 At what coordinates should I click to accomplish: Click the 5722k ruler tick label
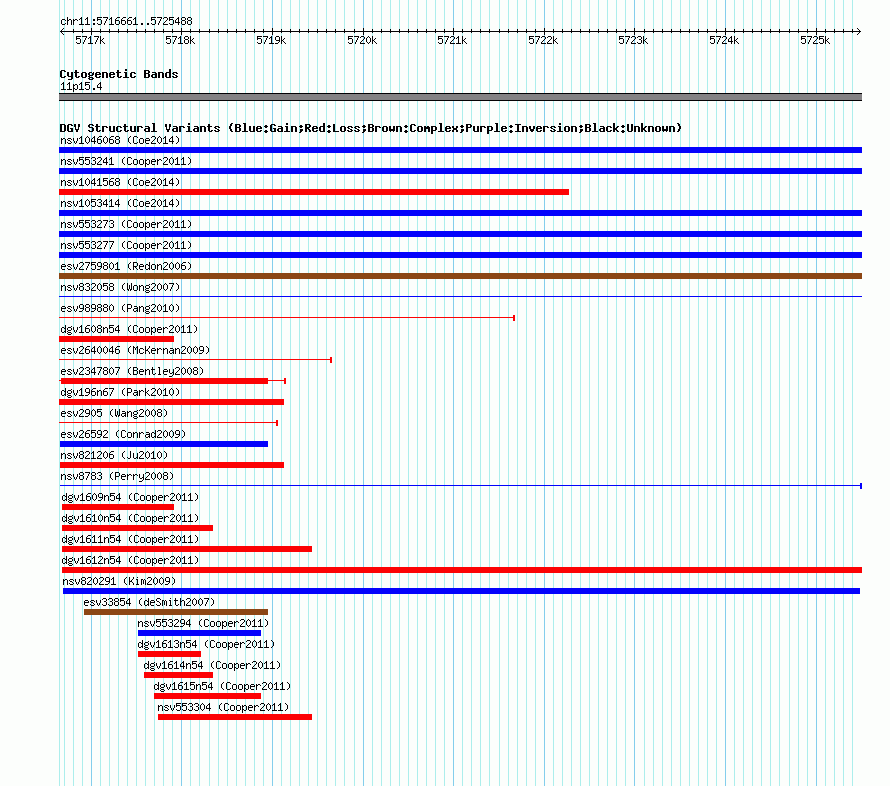[x=543, y=40]
